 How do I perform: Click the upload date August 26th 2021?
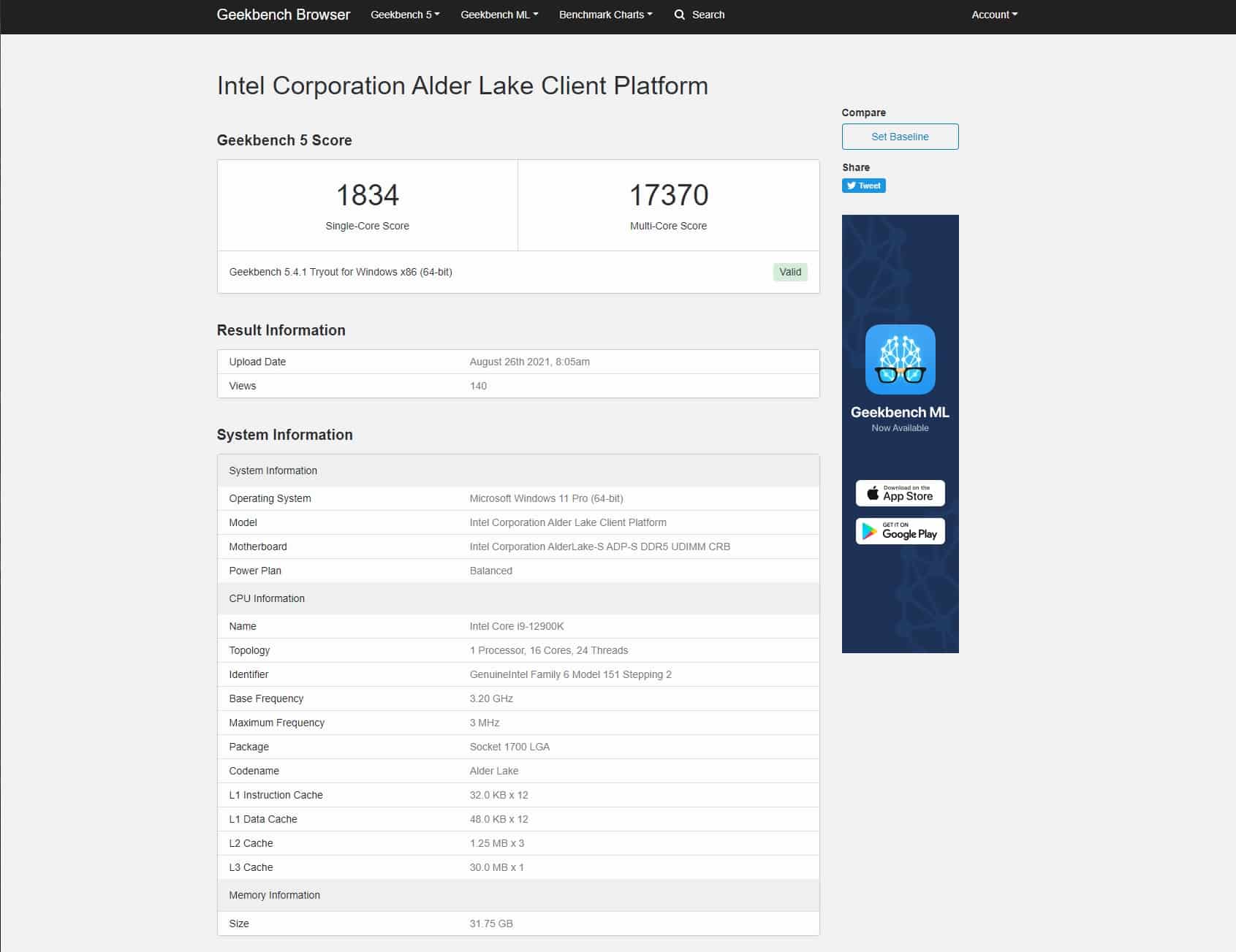[529, 362]
